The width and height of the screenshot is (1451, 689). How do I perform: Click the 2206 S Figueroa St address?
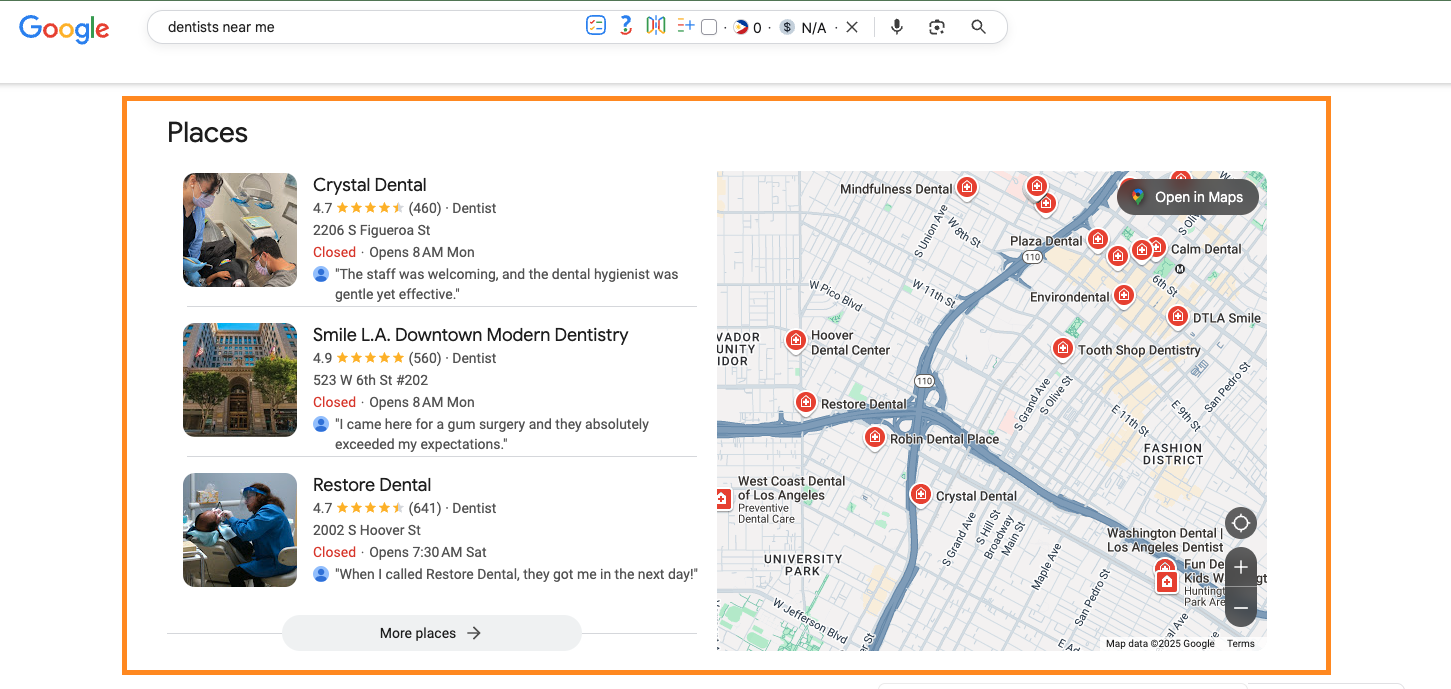coord(372,230)
